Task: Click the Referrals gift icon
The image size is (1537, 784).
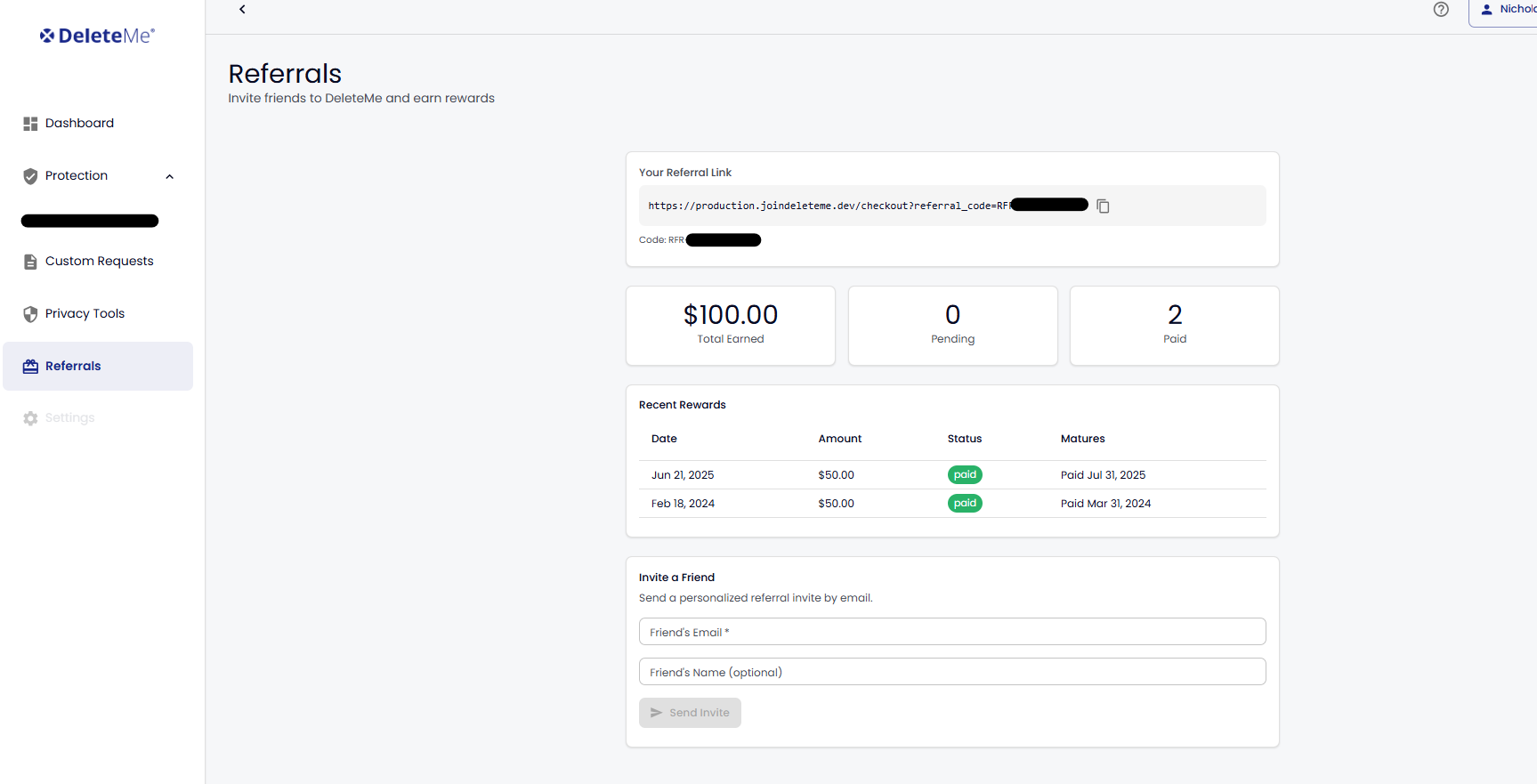Action: 30,367
